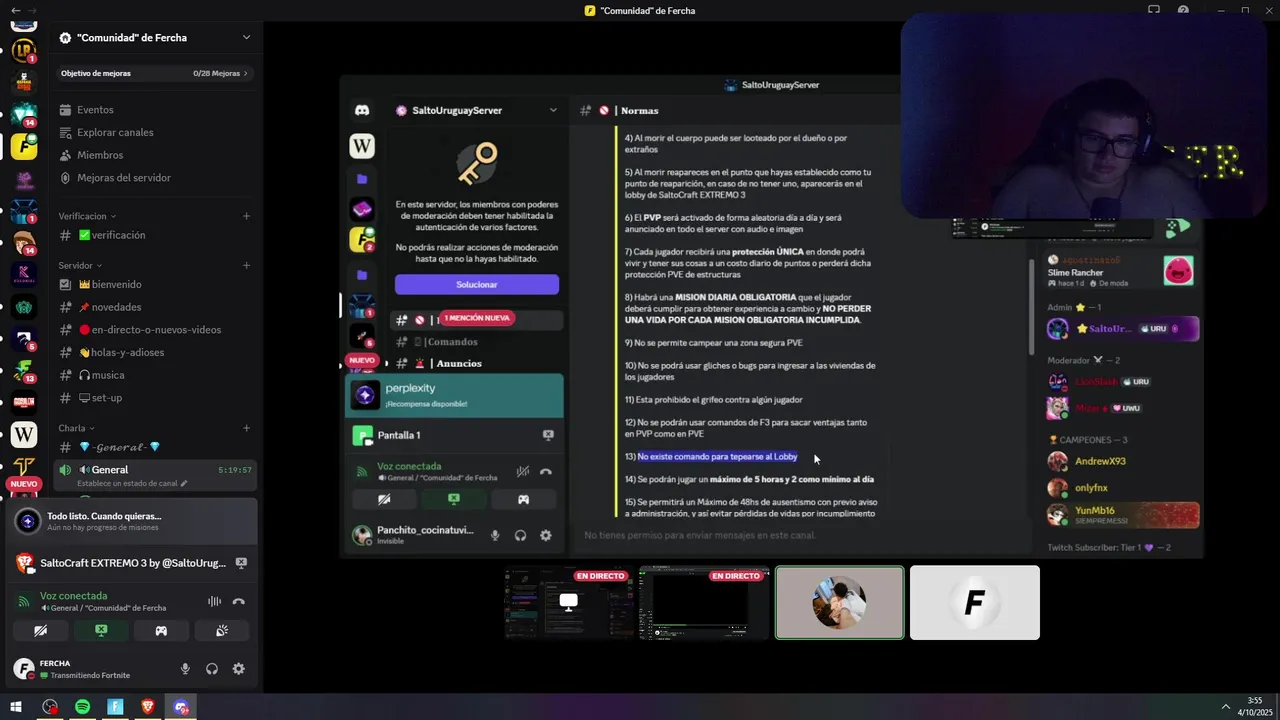Open FERCHA's user settings gear
The width and height of the screenshot is (1280, 720).
[x=238, y=669]
